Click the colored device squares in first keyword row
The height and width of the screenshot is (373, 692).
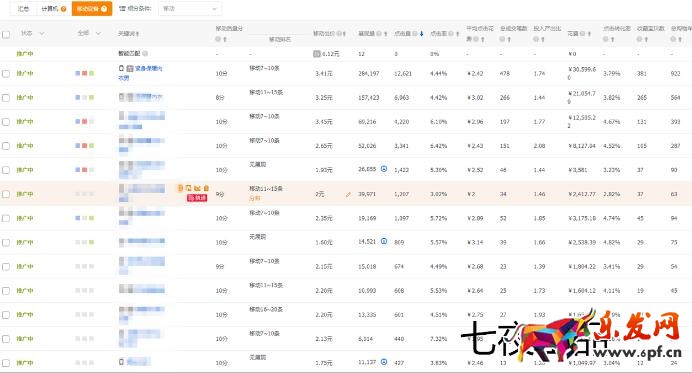tap(84, 73)
